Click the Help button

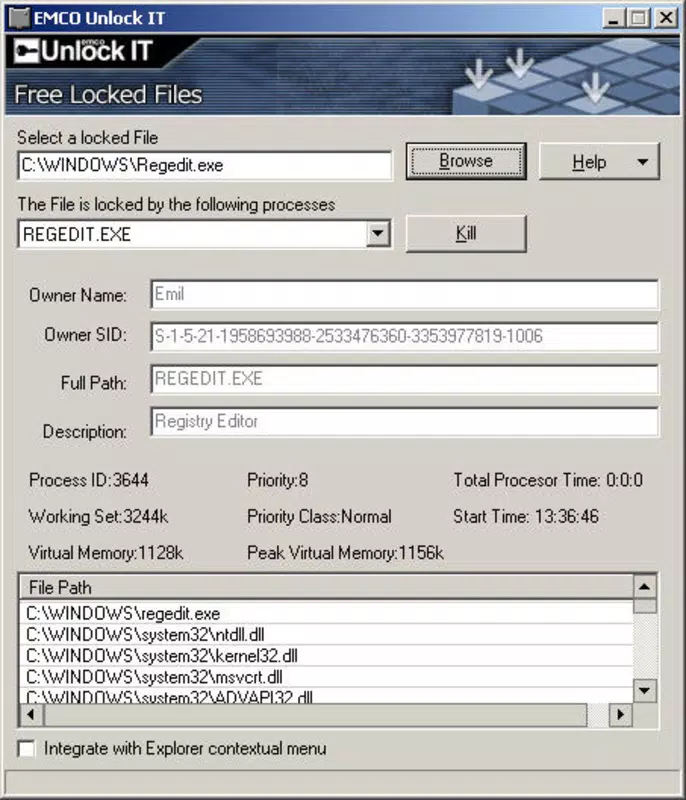[599, 162]
